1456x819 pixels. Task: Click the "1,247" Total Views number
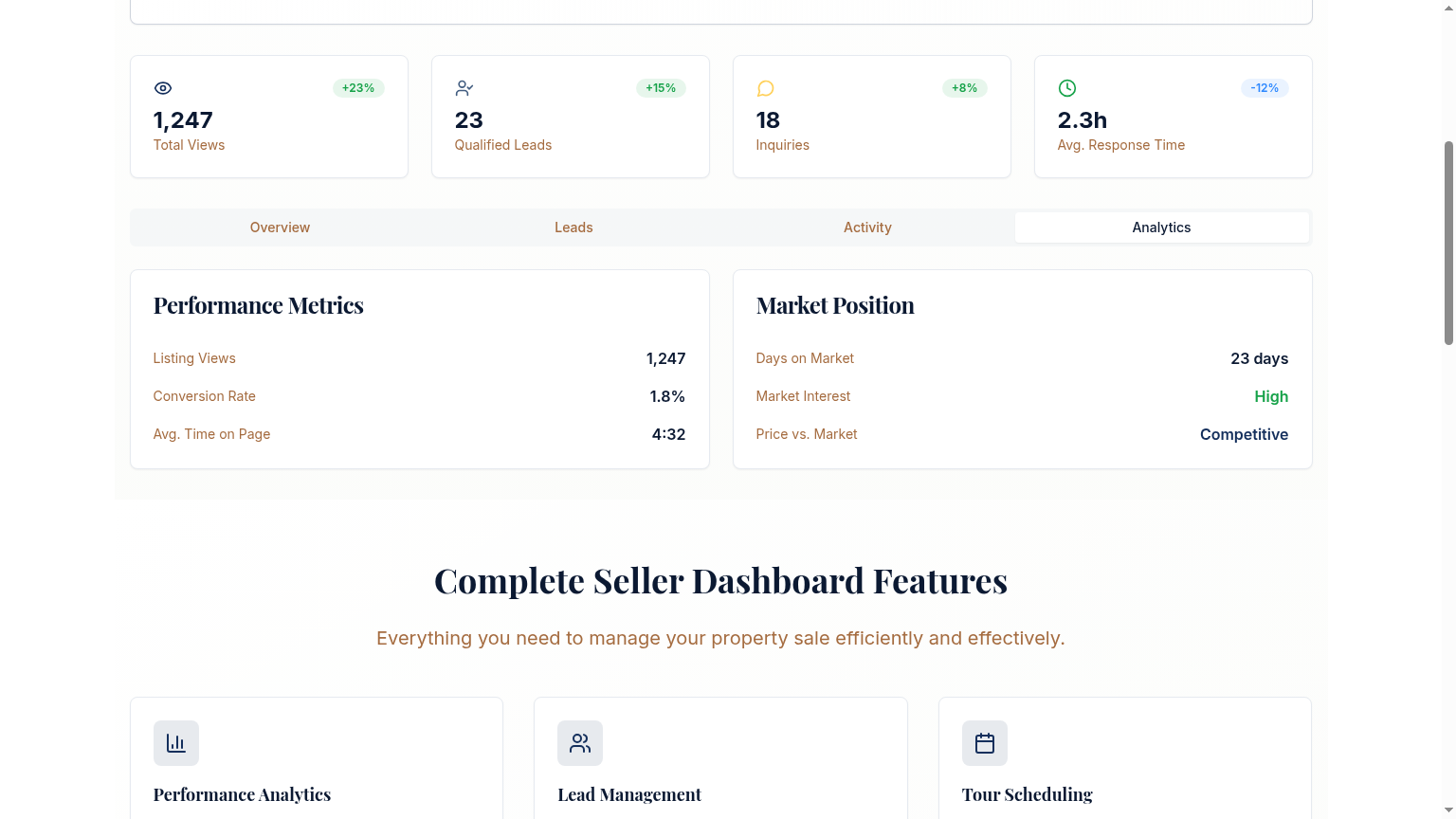pos(183,120)
